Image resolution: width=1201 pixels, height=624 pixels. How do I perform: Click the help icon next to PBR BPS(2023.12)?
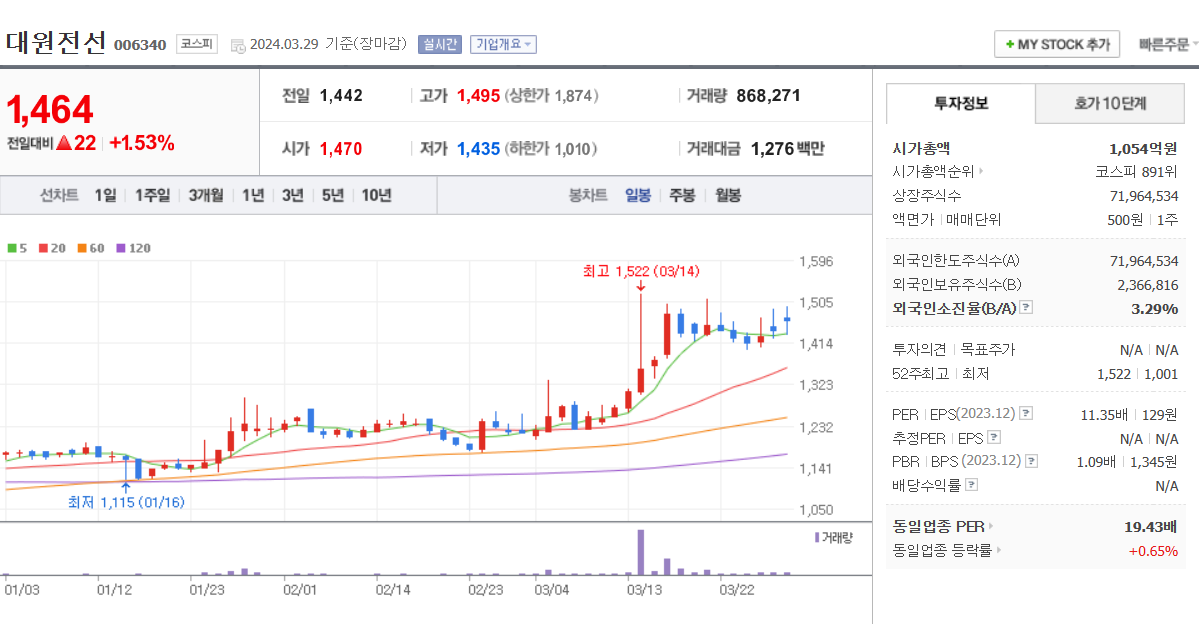(x=1032, y=461)
